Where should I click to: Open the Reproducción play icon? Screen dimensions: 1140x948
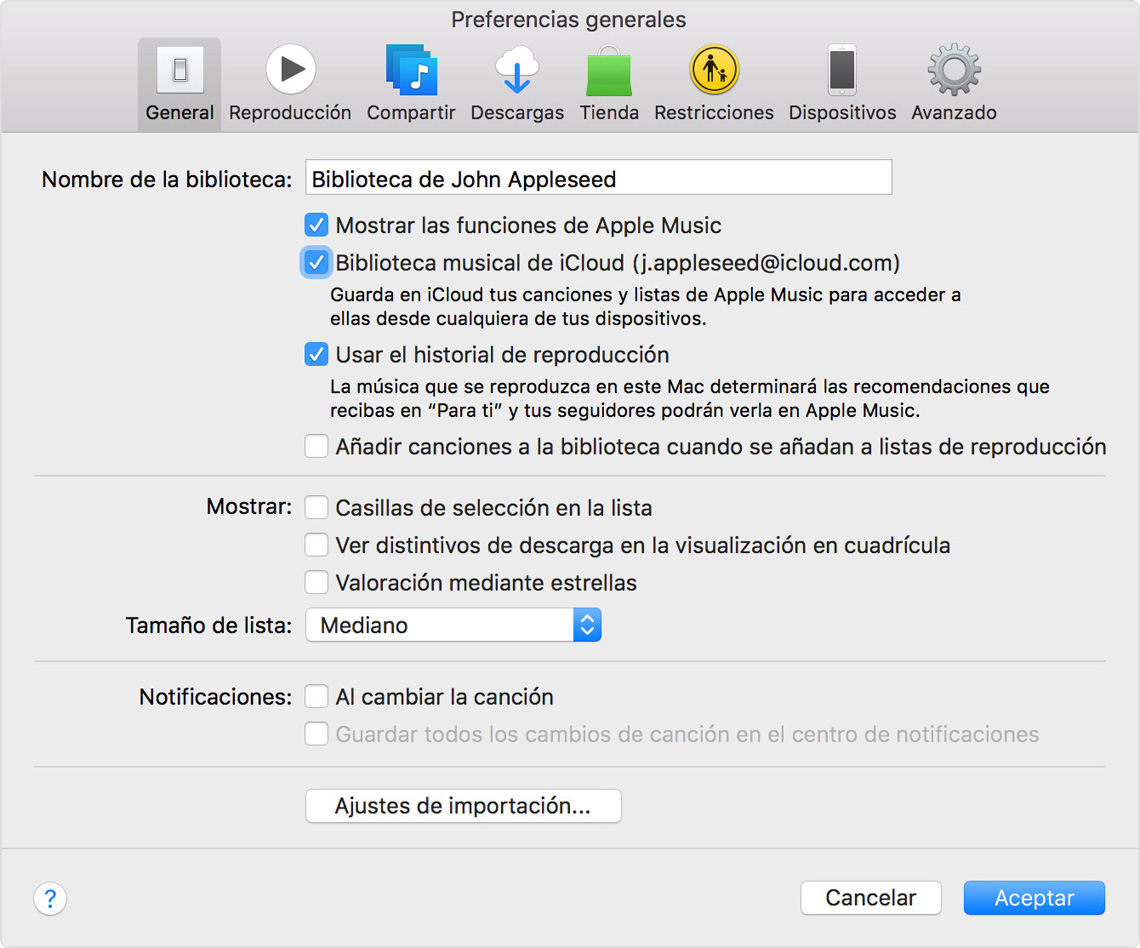290,70
